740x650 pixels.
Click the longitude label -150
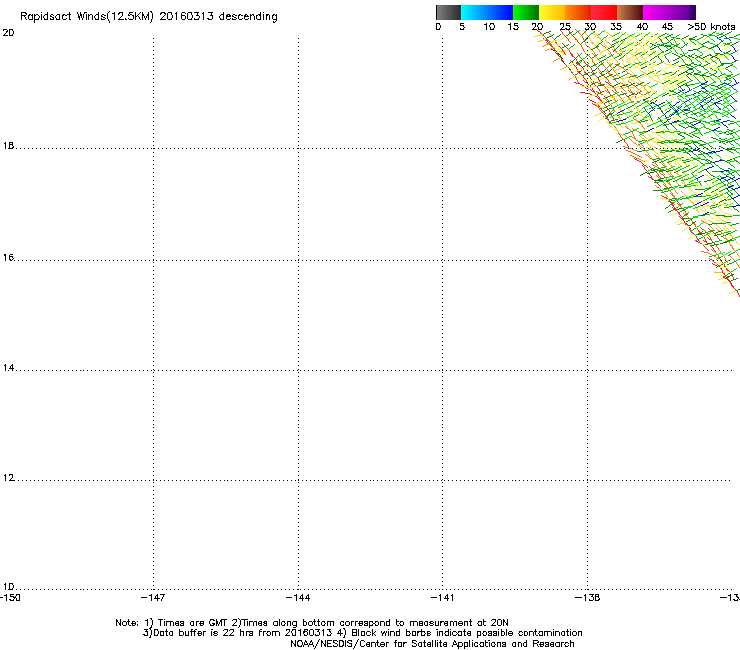coord(10,598)
